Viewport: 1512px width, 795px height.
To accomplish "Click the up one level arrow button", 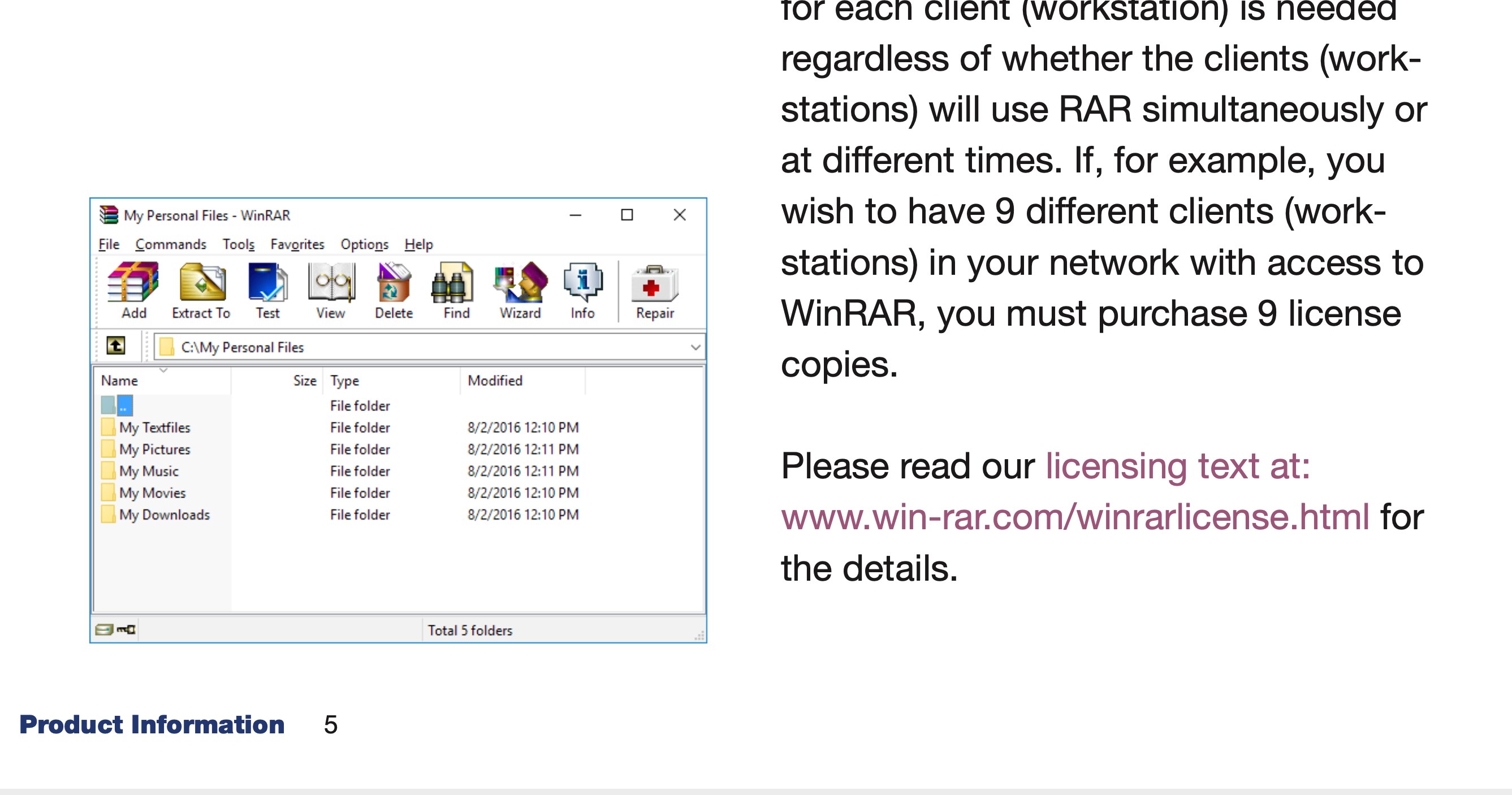I will [x=116, y=346].
